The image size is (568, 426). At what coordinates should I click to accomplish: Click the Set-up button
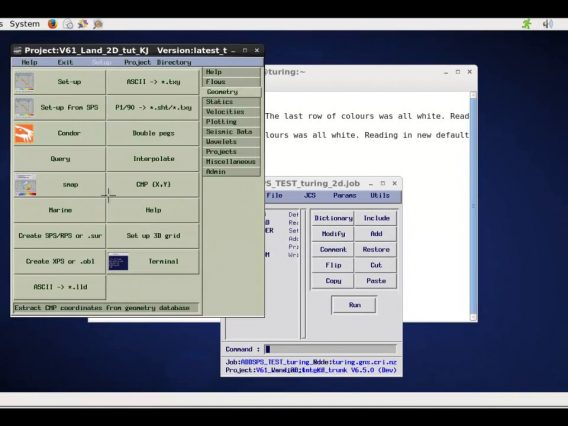[59, 82]
